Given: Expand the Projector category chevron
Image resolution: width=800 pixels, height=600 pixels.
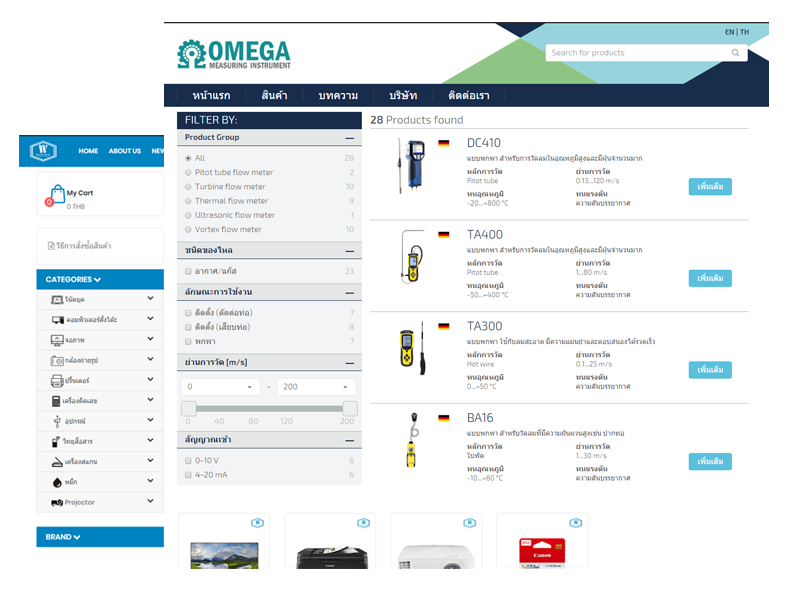Looking at the screenshot, I should (x=150, y=501).
